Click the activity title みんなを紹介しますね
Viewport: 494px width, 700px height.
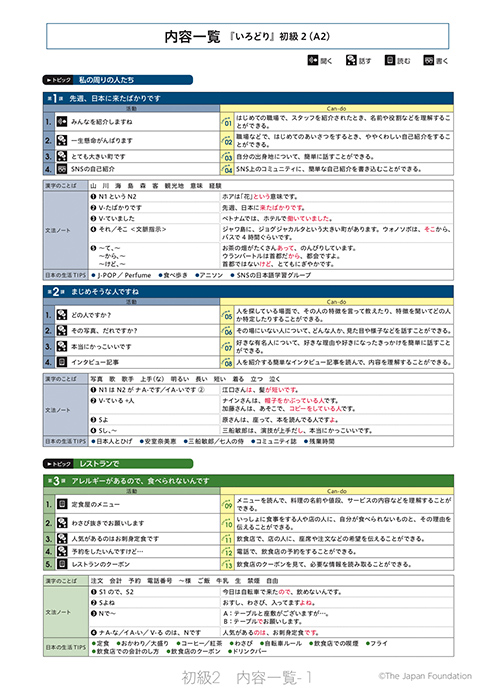click(x=102, y=121)
